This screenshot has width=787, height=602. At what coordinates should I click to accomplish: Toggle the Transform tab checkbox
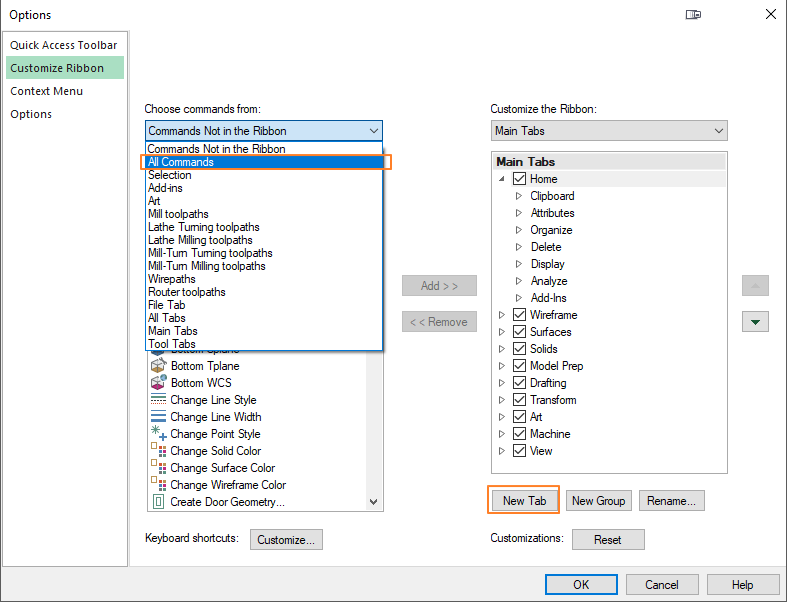[519, 400]
